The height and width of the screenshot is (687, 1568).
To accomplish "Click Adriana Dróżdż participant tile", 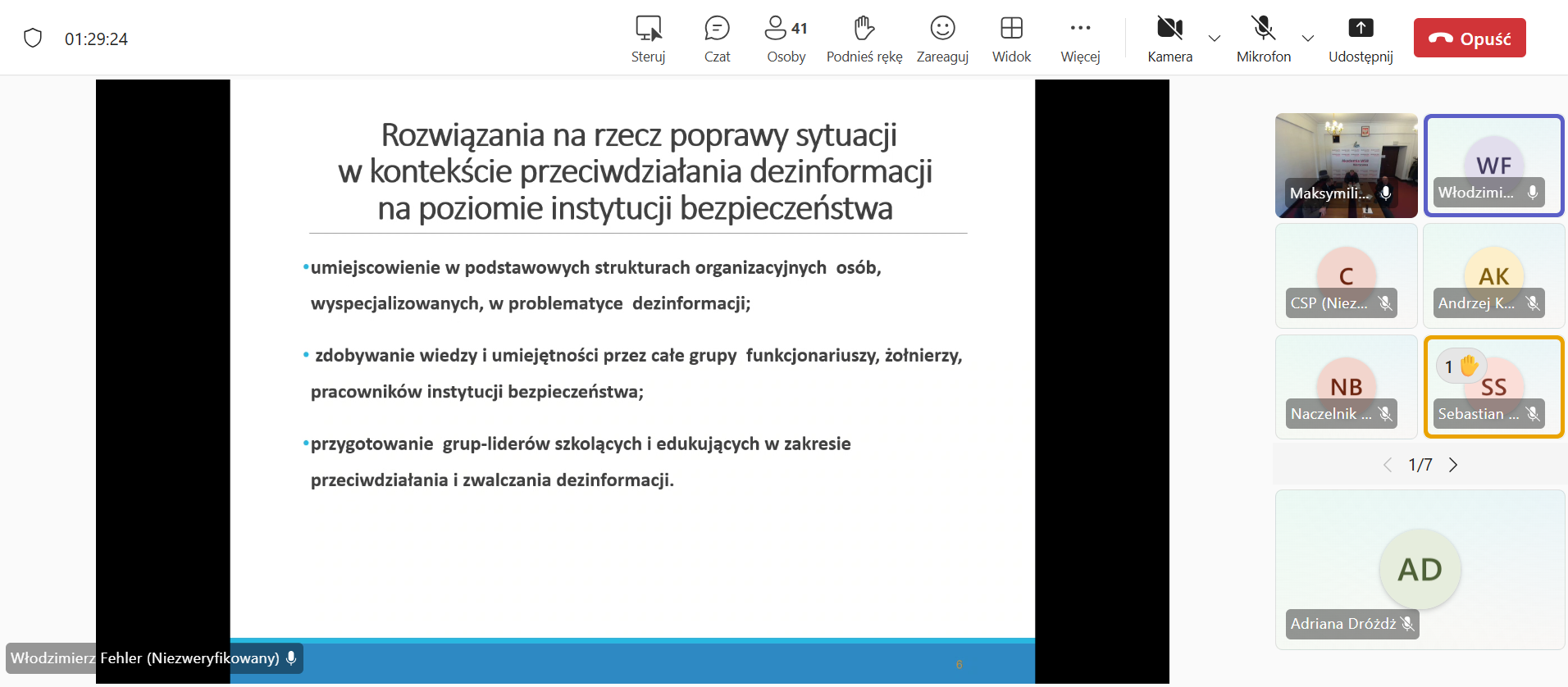I will coord(1420,570).
